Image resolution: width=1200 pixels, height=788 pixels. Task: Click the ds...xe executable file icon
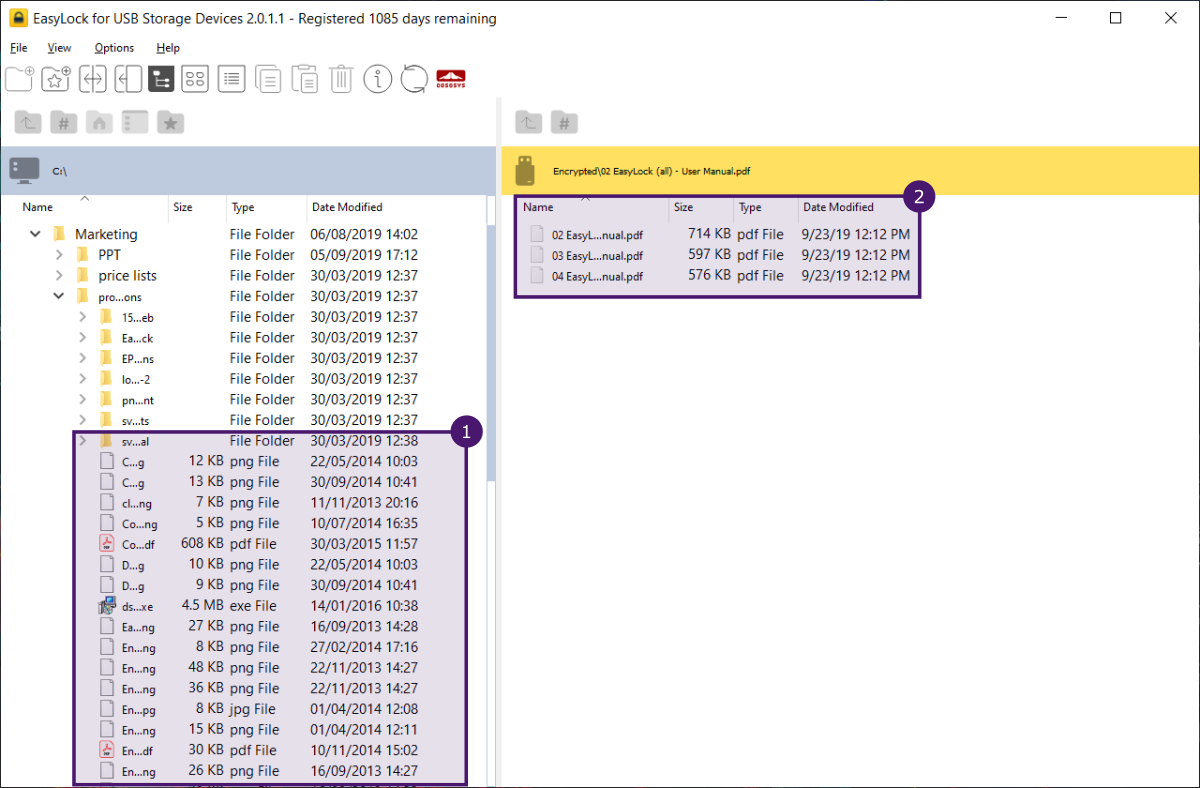(108, 605)
